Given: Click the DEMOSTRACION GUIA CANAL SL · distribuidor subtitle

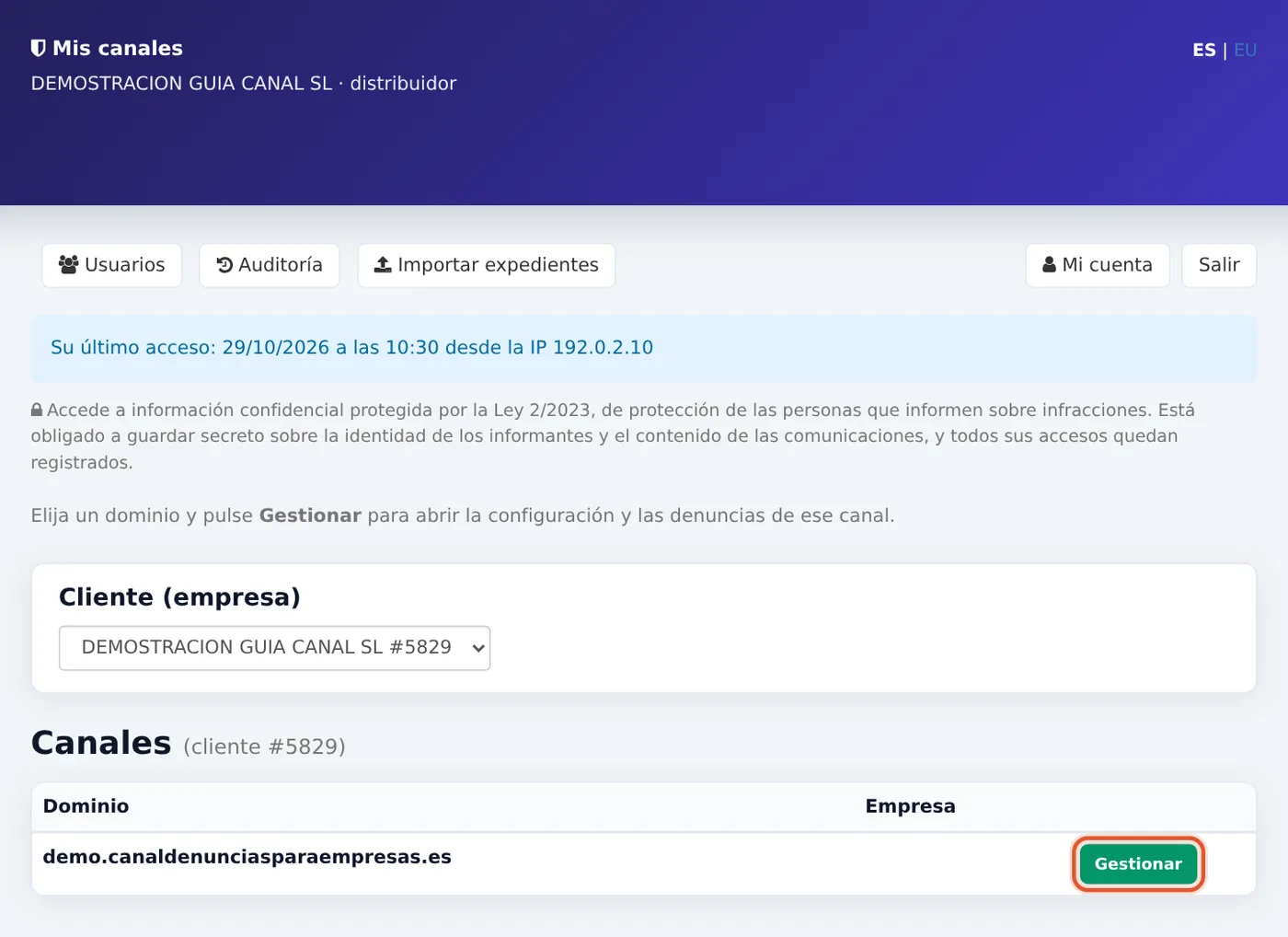Looking at the screenshot, I should tap(244, 84).
